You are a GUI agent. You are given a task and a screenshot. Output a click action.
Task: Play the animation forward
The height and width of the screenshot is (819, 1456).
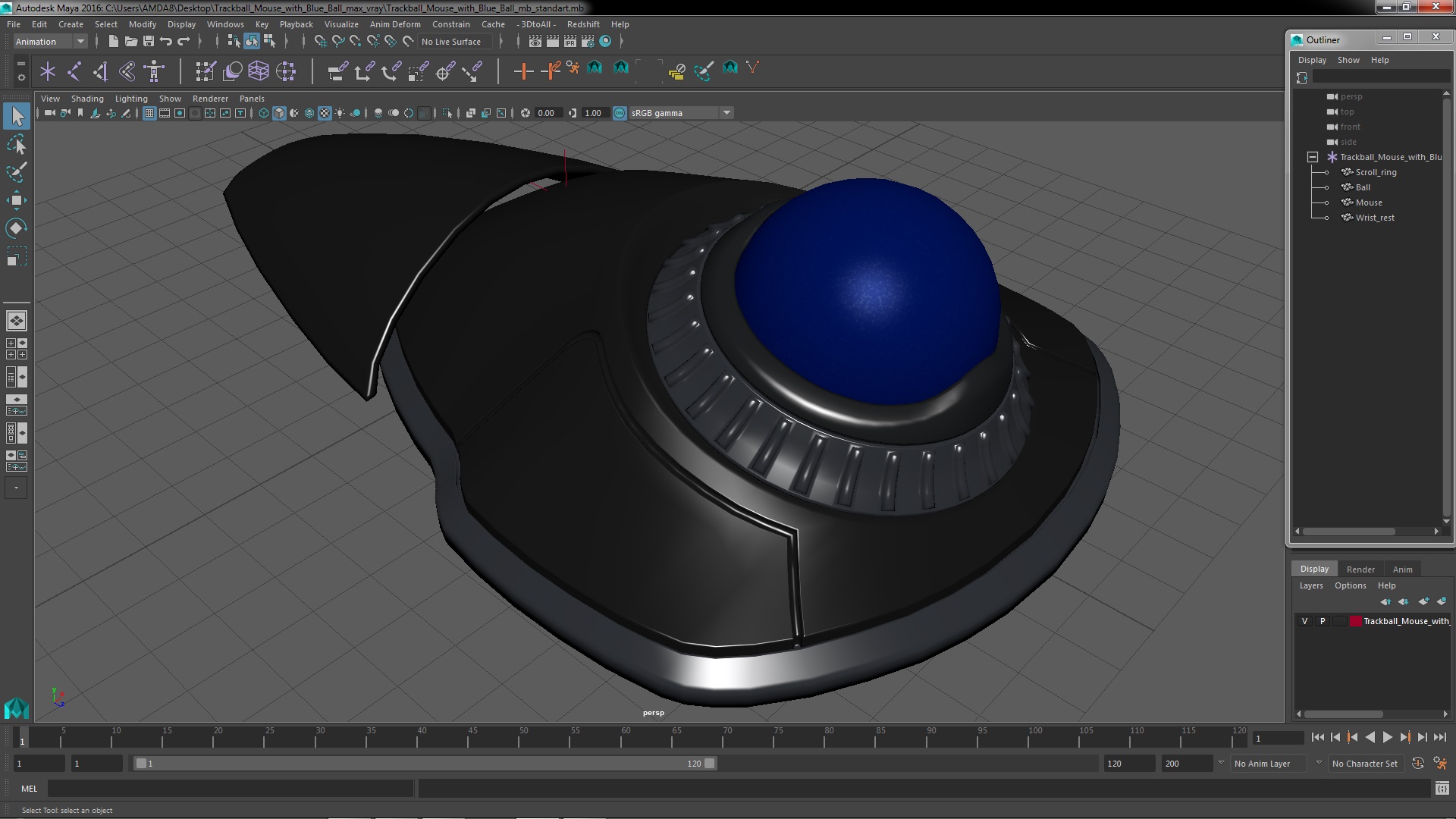1387,737
